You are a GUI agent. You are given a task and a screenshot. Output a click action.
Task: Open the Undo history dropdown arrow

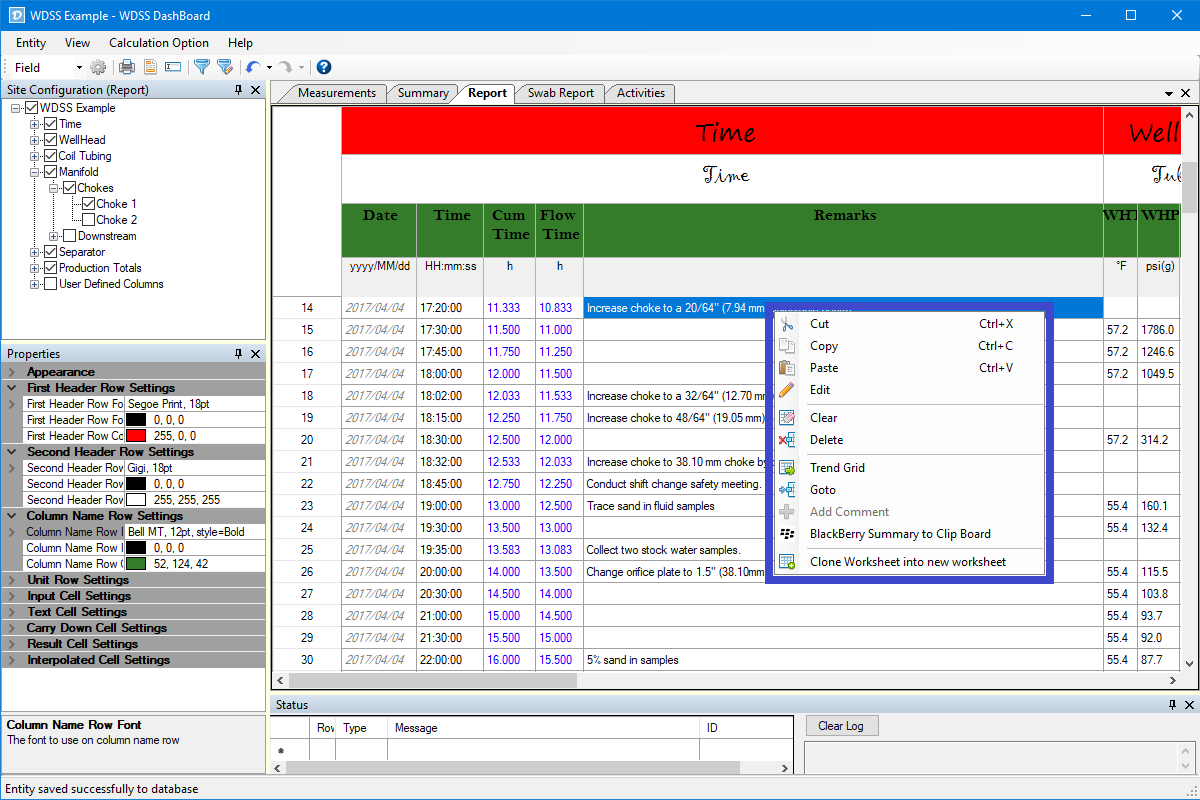pos(269,67)
